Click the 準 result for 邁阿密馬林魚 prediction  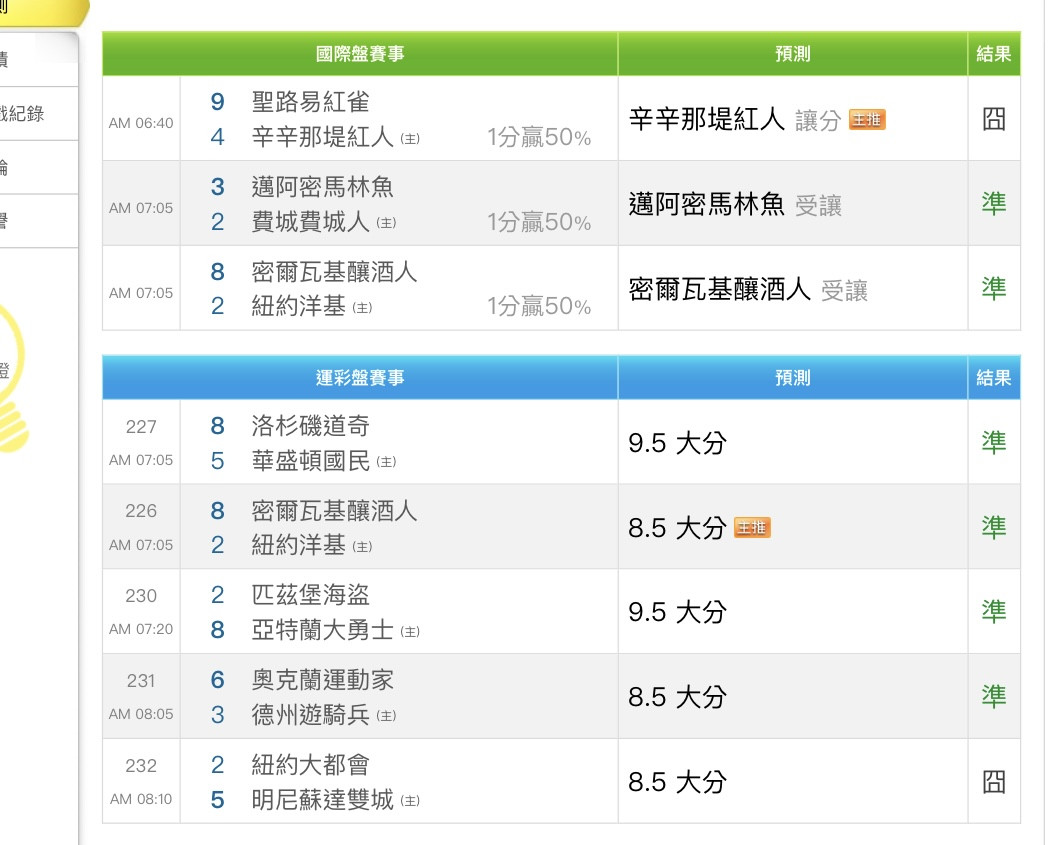click(994, 204)
